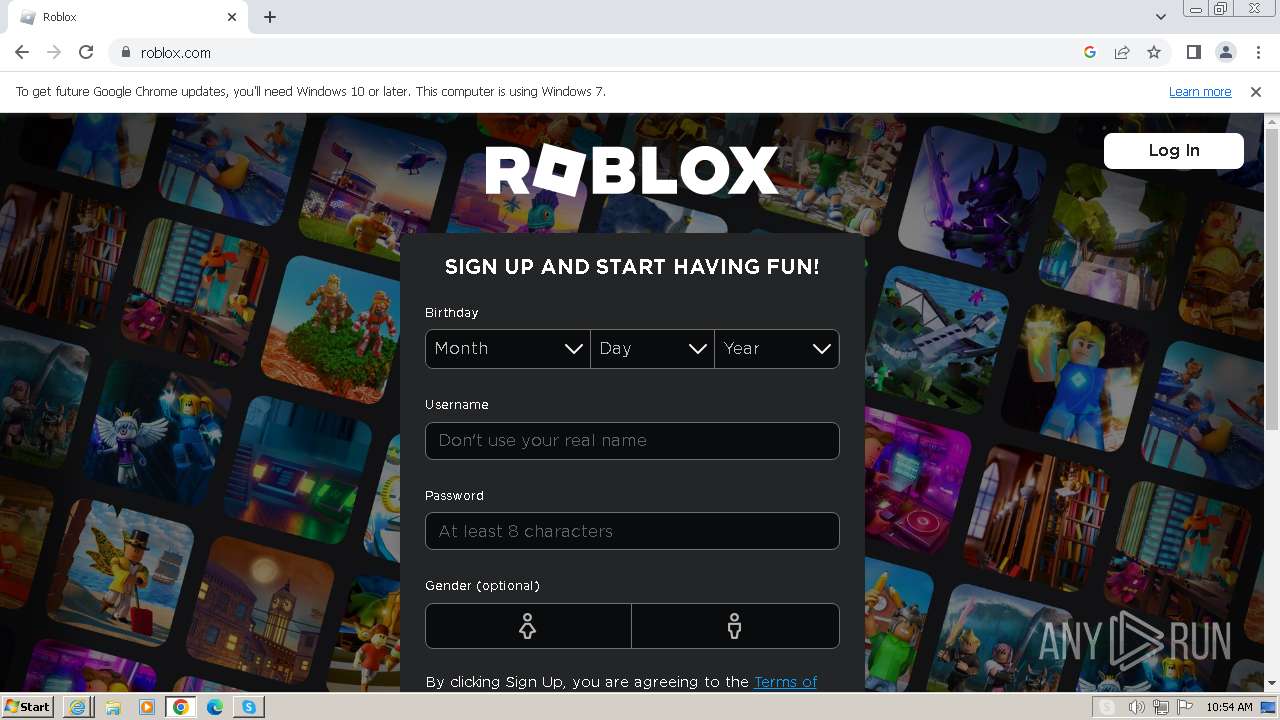This screenshot has width=1280, height=720.
Task: Click the Skype icon in system tray
Action: (x=1107, y=707)
